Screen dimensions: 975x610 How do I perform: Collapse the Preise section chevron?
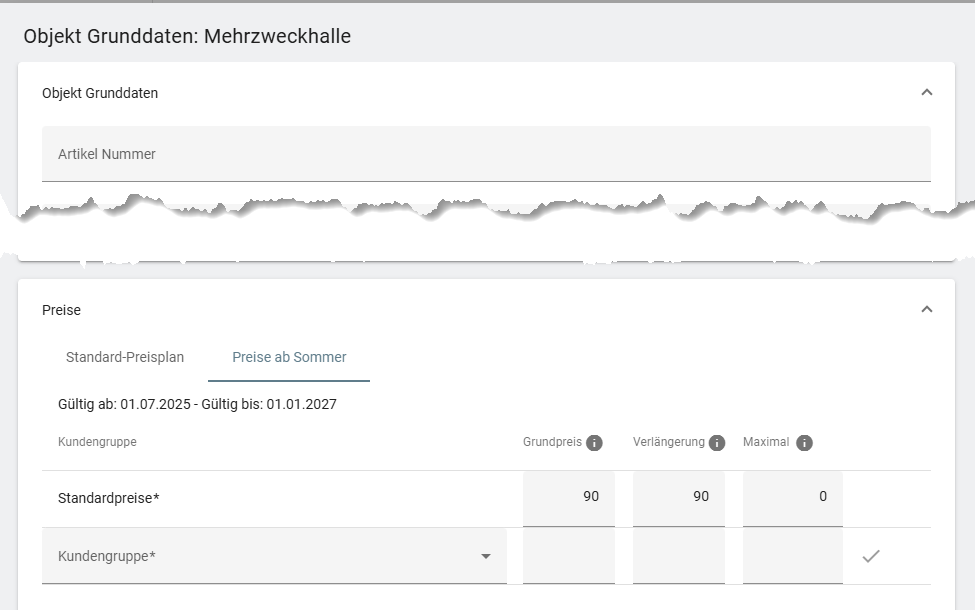pos(928,309)
